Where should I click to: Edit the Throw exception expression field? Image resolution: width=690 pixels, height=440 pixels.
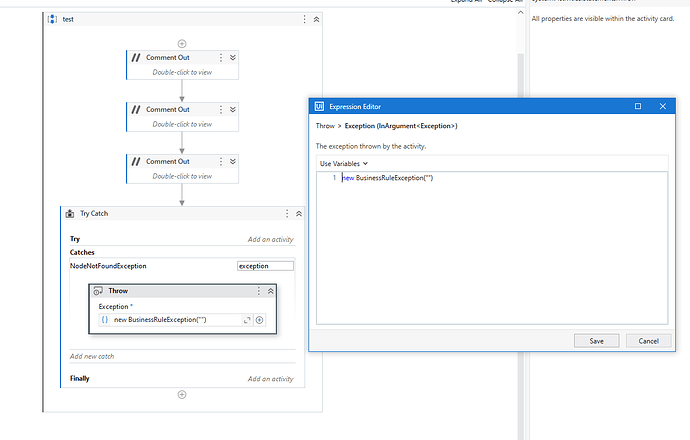[x=176, y=320]
